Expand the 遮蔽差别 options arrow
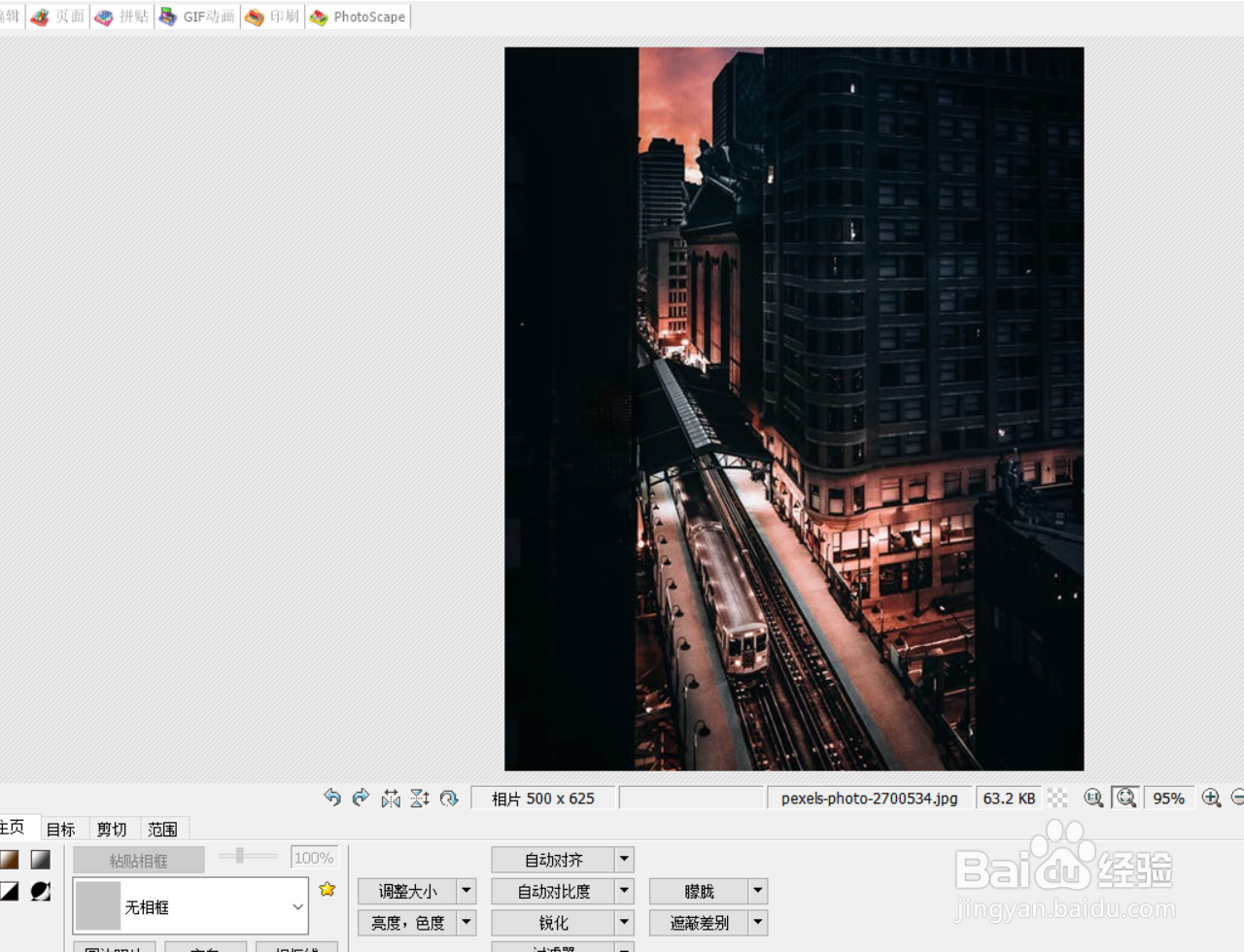Viewport: 1244px width, 952px height. click(758, 922)
